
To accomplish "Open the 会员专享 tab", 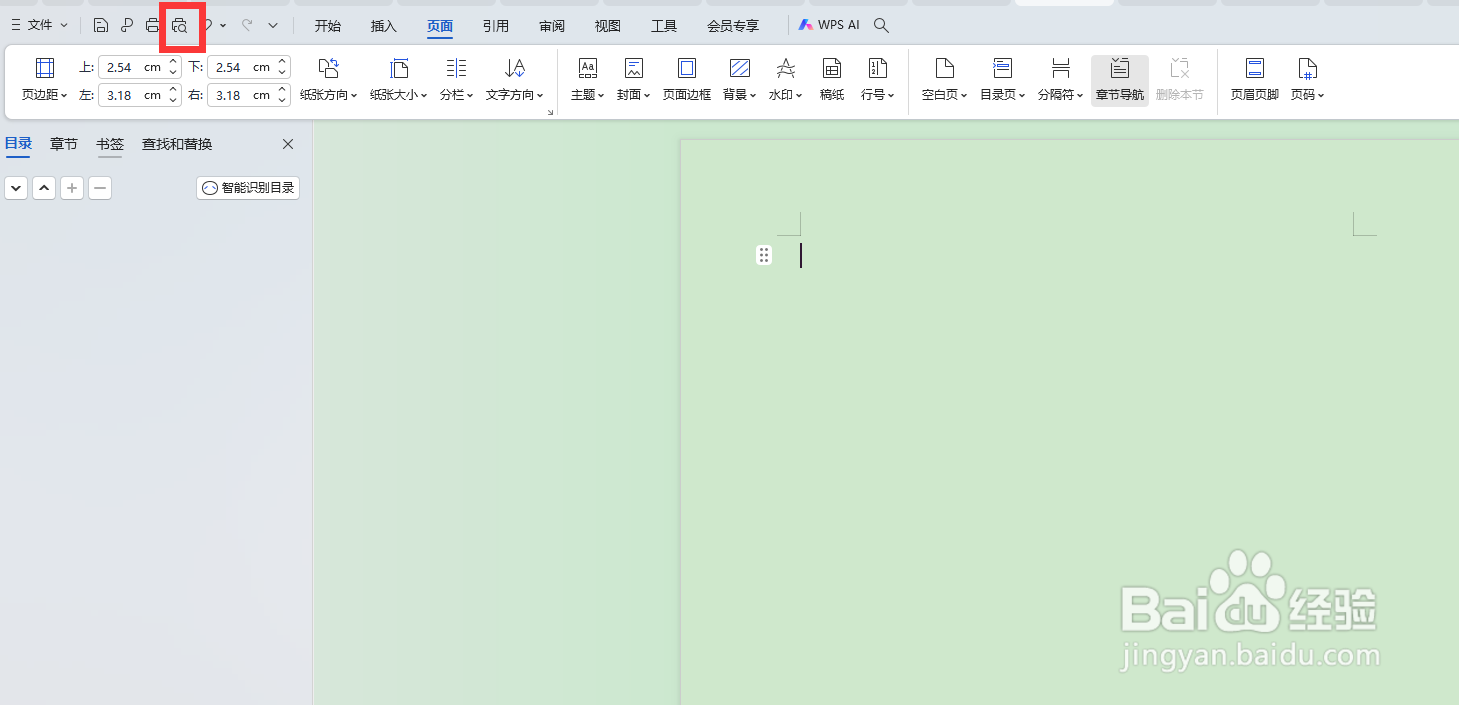I will (733, 26).
